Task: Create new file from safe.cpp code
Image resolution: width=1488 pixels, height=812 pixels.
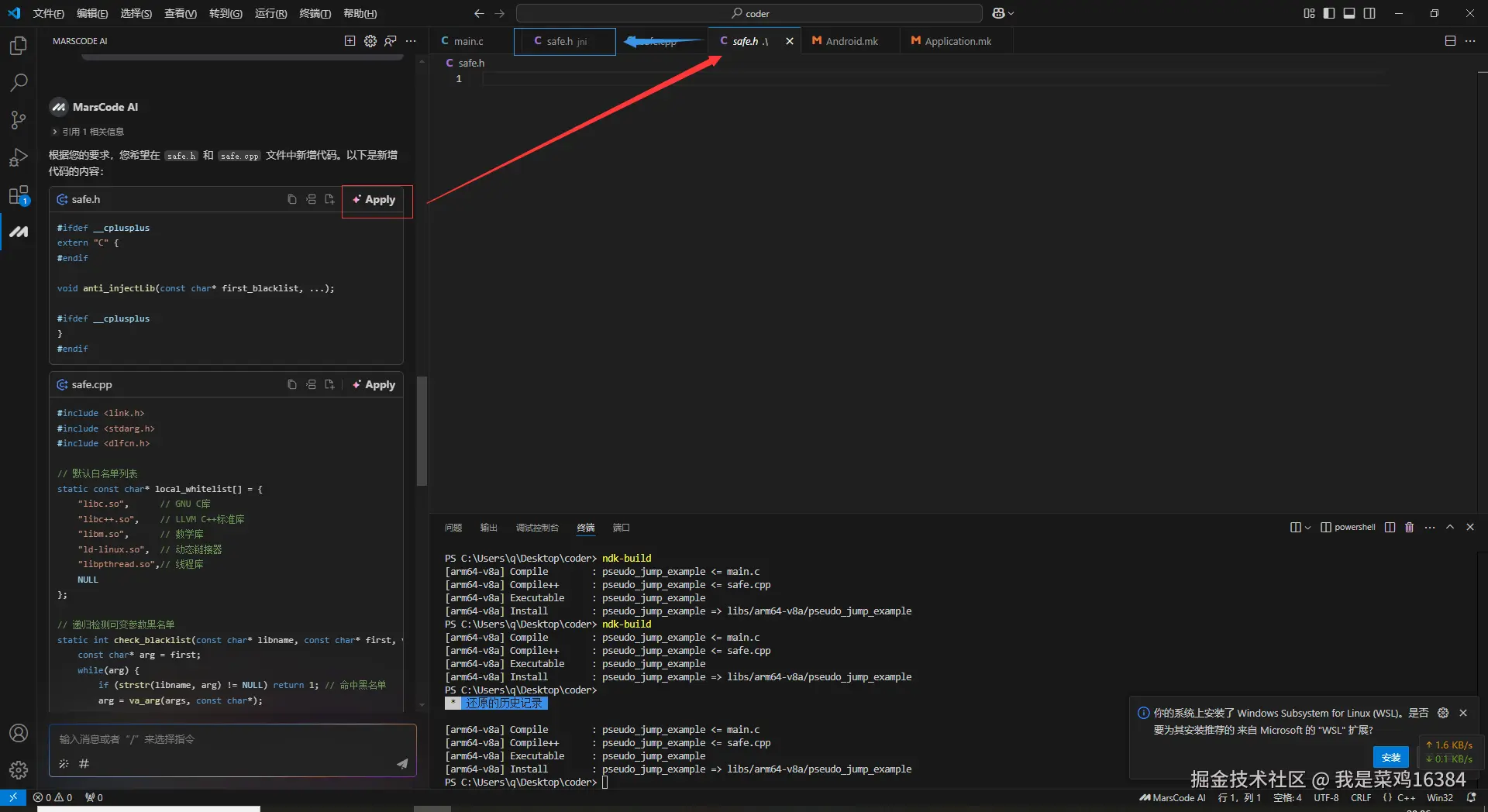Action: coord(329,384)
